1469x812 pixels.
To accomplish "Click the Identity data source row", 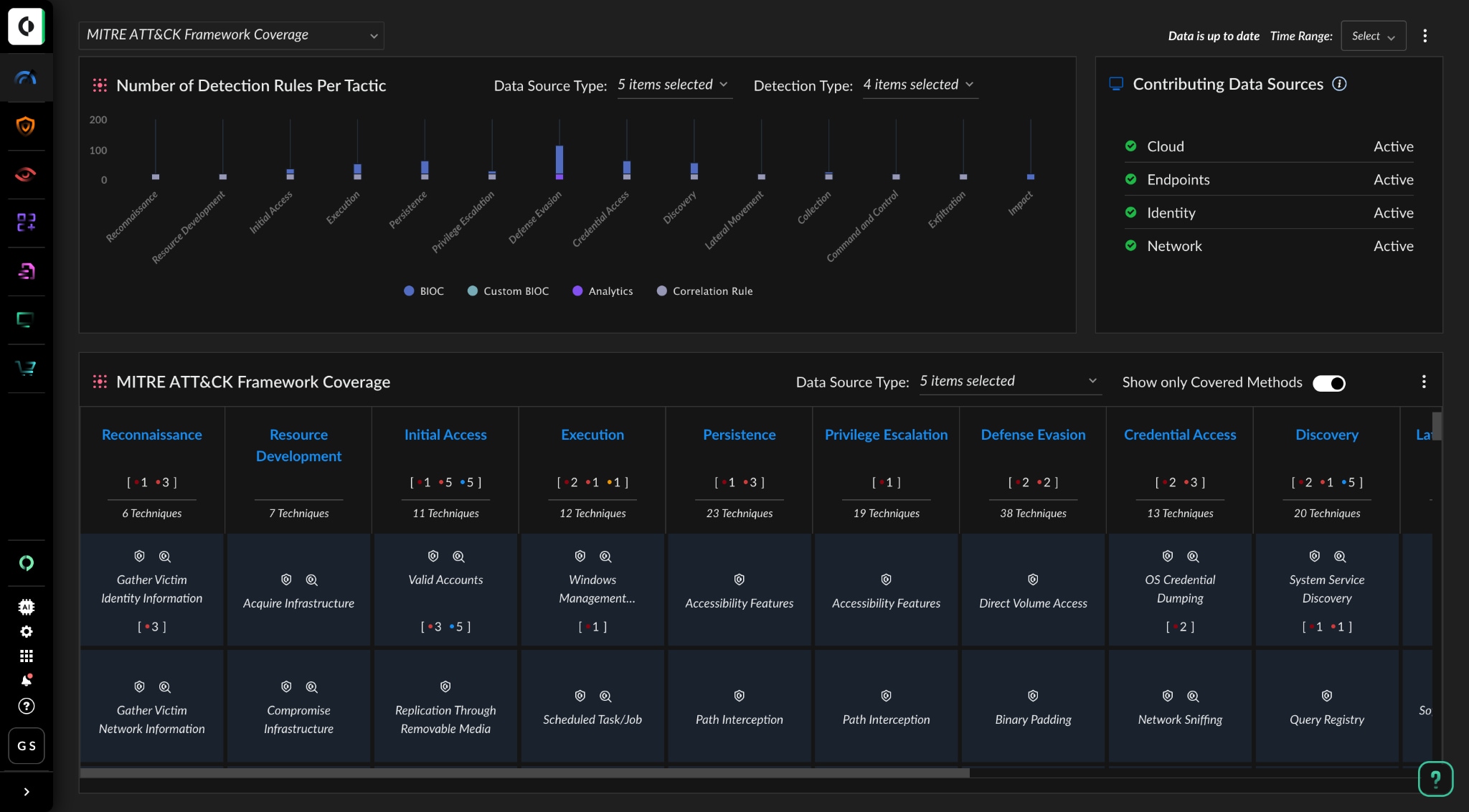I will (1269, 213).
